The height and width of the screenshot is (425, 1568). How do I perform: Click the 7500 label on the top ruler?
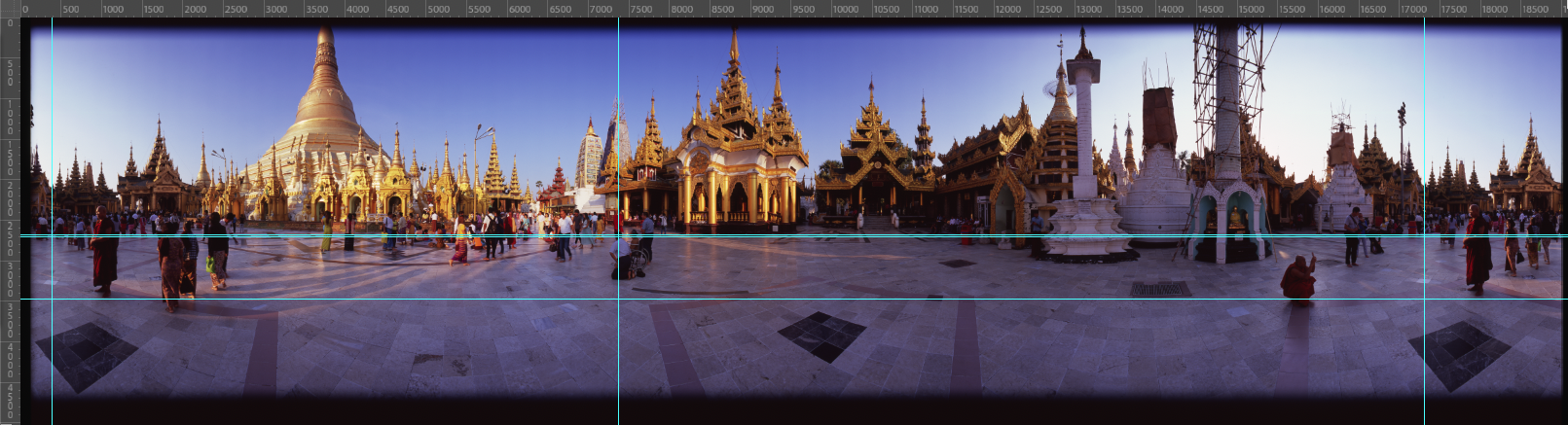click(x=641, y=9)
